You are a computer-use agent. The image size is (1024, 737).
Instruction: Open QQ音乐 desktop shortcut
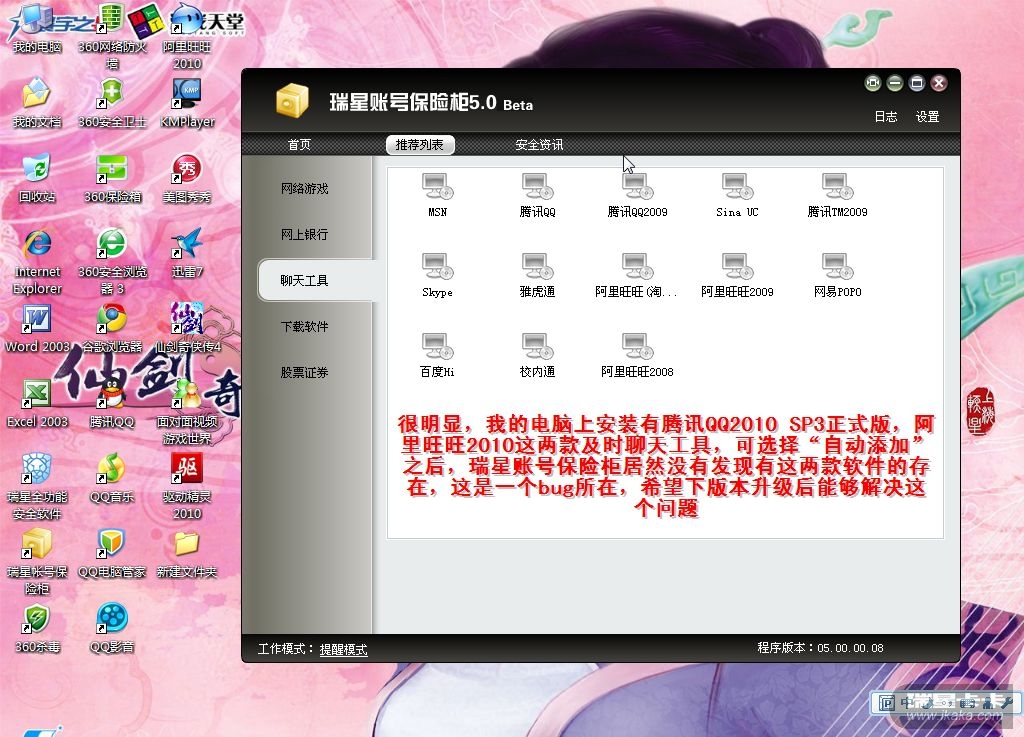[x=112, y=478]
